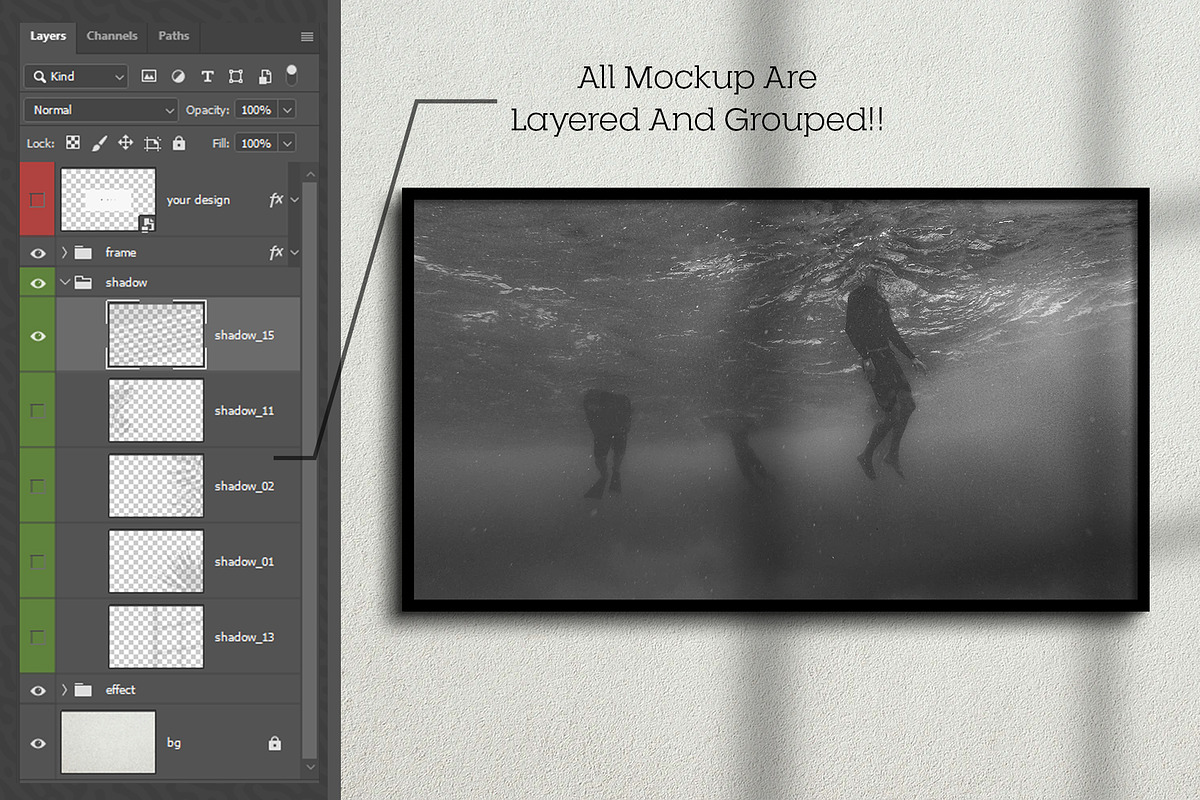
Task: Hide the effect group eye icon
Action: tap(38, 690)
